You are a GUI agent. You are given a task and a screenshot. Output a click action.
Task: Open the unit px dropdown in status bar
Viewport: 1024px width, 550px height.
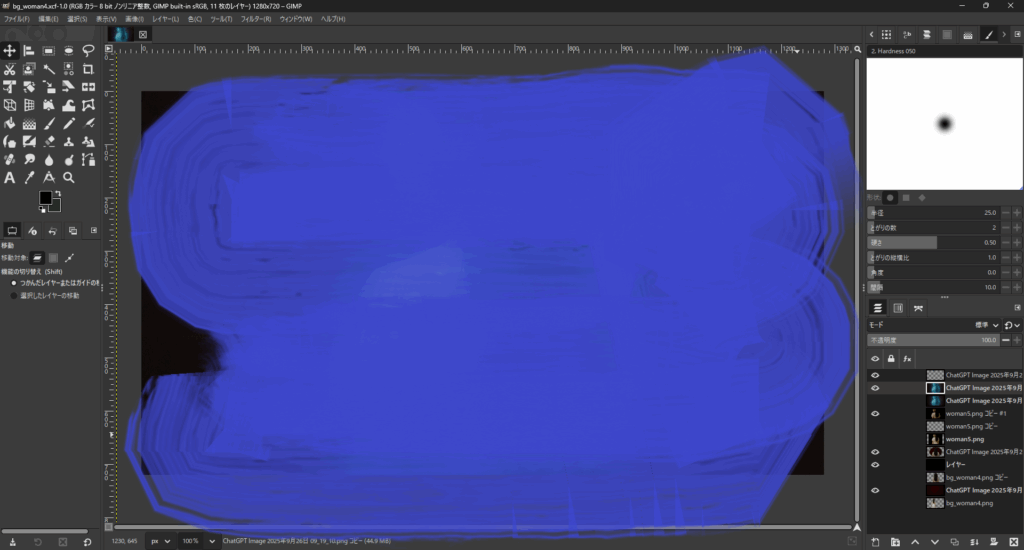[x=159, y=540]
